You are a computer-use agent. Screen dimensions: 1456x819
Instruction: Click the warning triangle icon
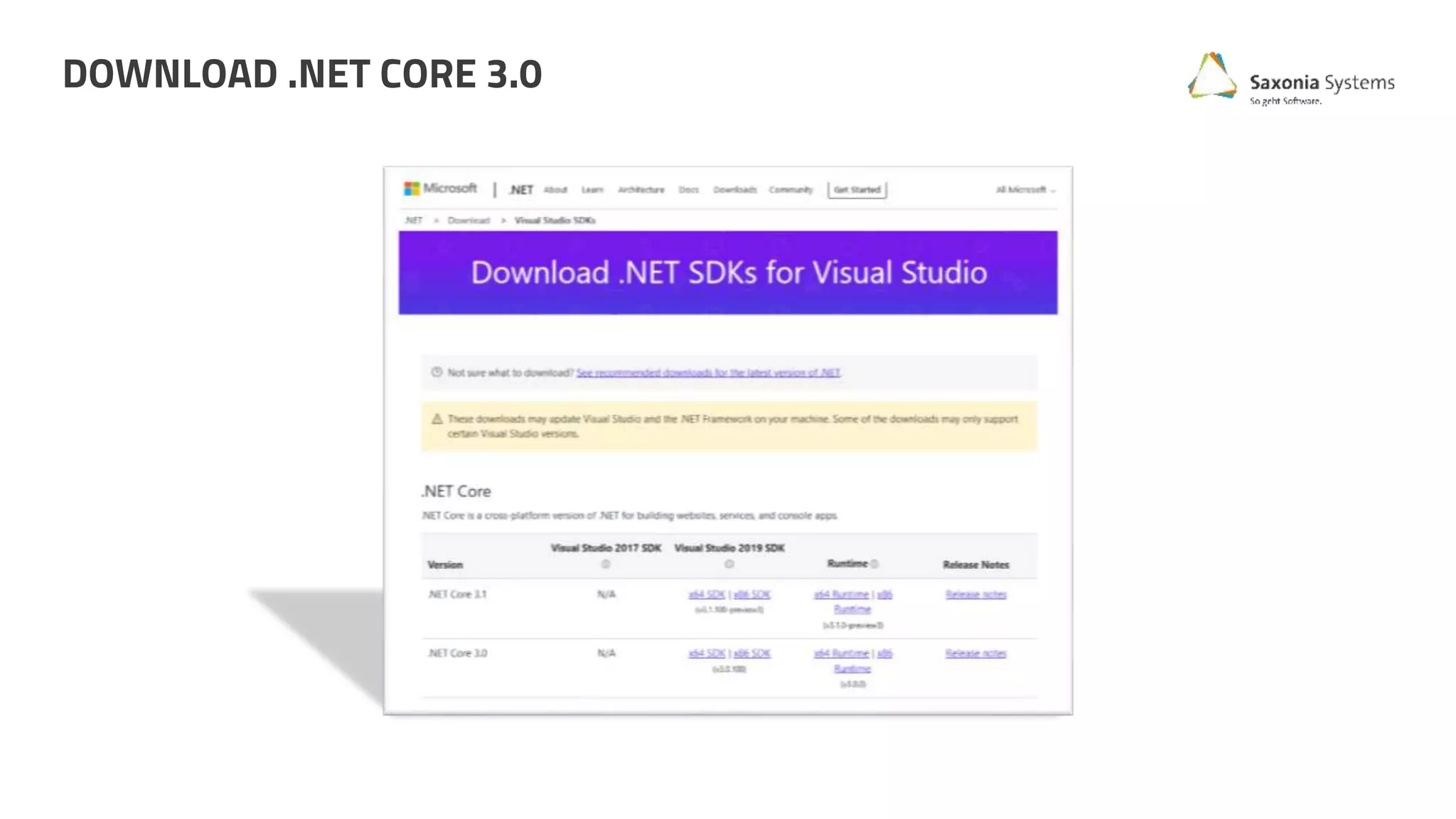pyautogui.click(x=437, y=419)
